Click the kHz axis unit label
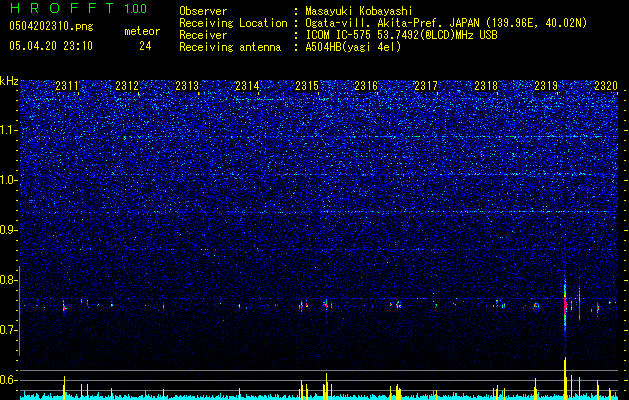 click(x=9, y=81)
